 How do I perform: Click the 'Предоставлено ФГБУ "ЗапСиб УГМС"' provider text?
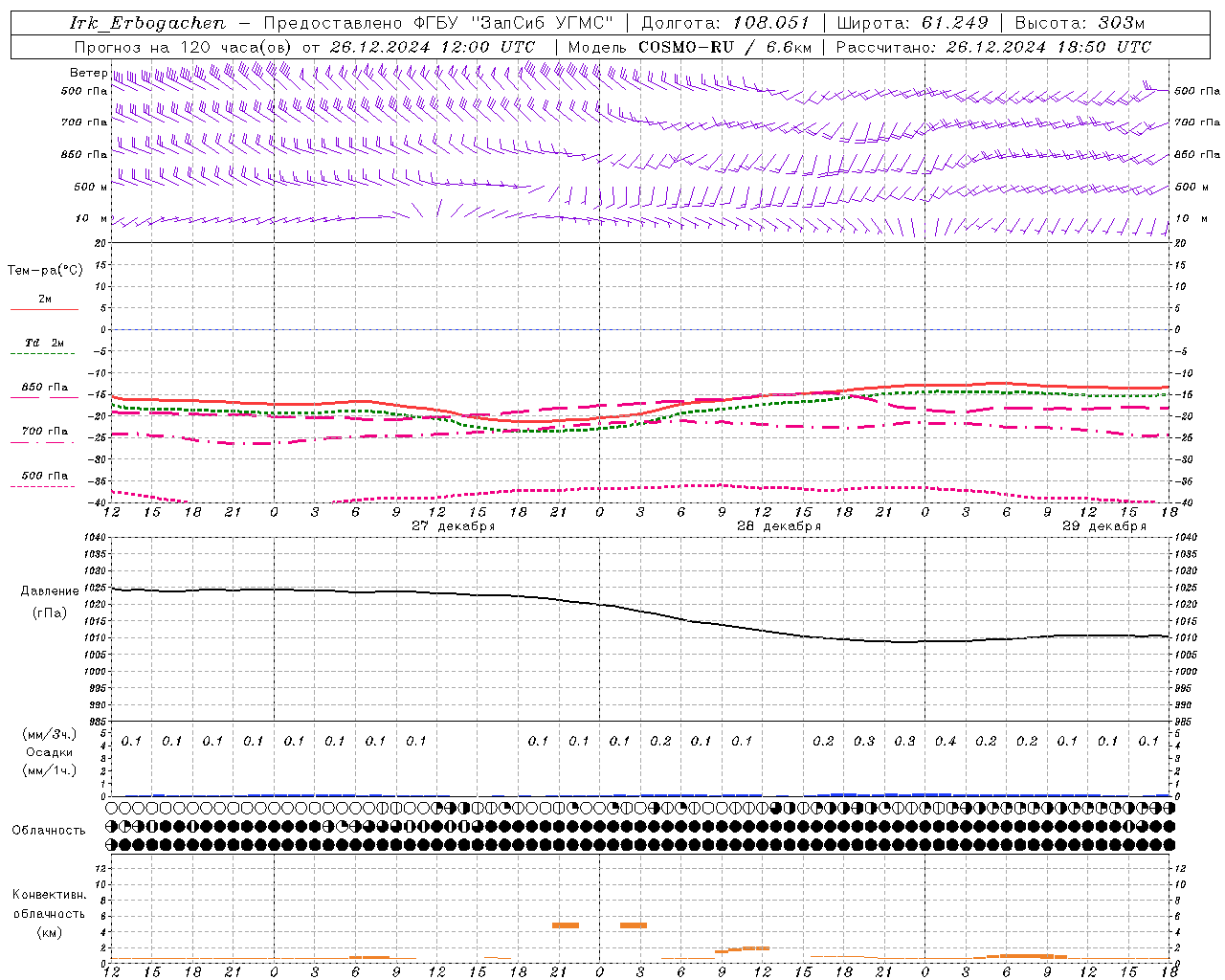(x=438, y=23)
